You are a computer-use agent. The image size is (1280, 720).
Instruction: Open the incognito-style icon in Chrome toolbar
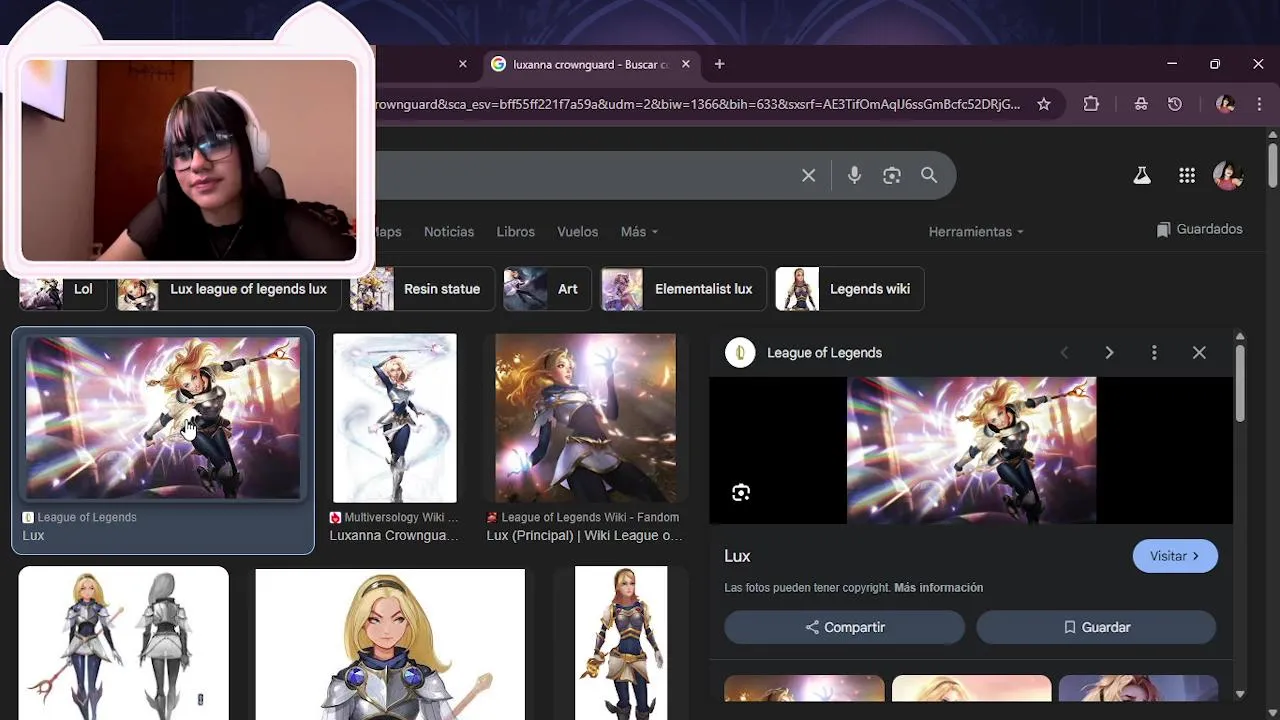[1141, 104]
